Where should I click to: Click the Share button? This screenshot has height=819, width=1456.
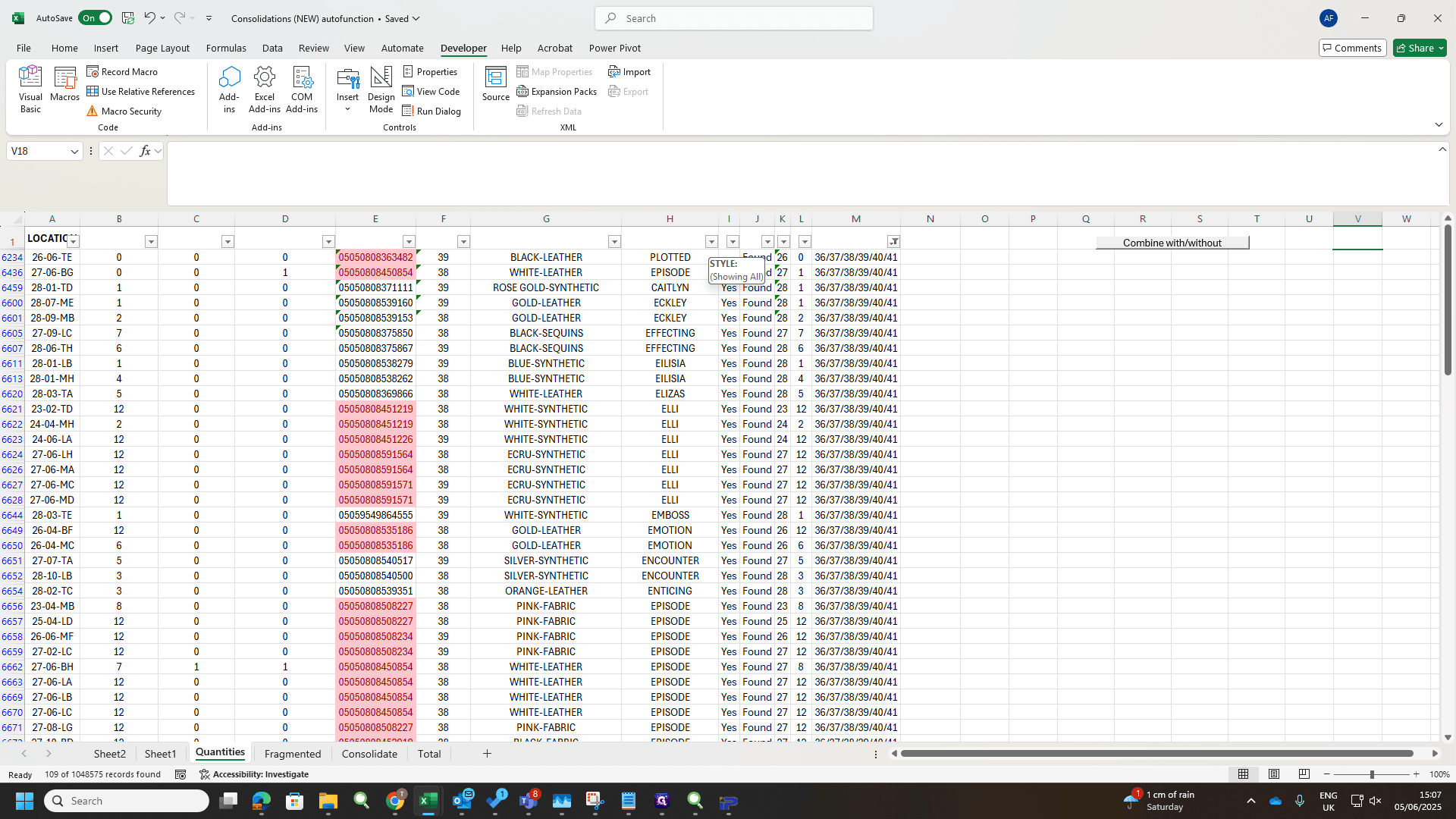tap(1420, 48)
